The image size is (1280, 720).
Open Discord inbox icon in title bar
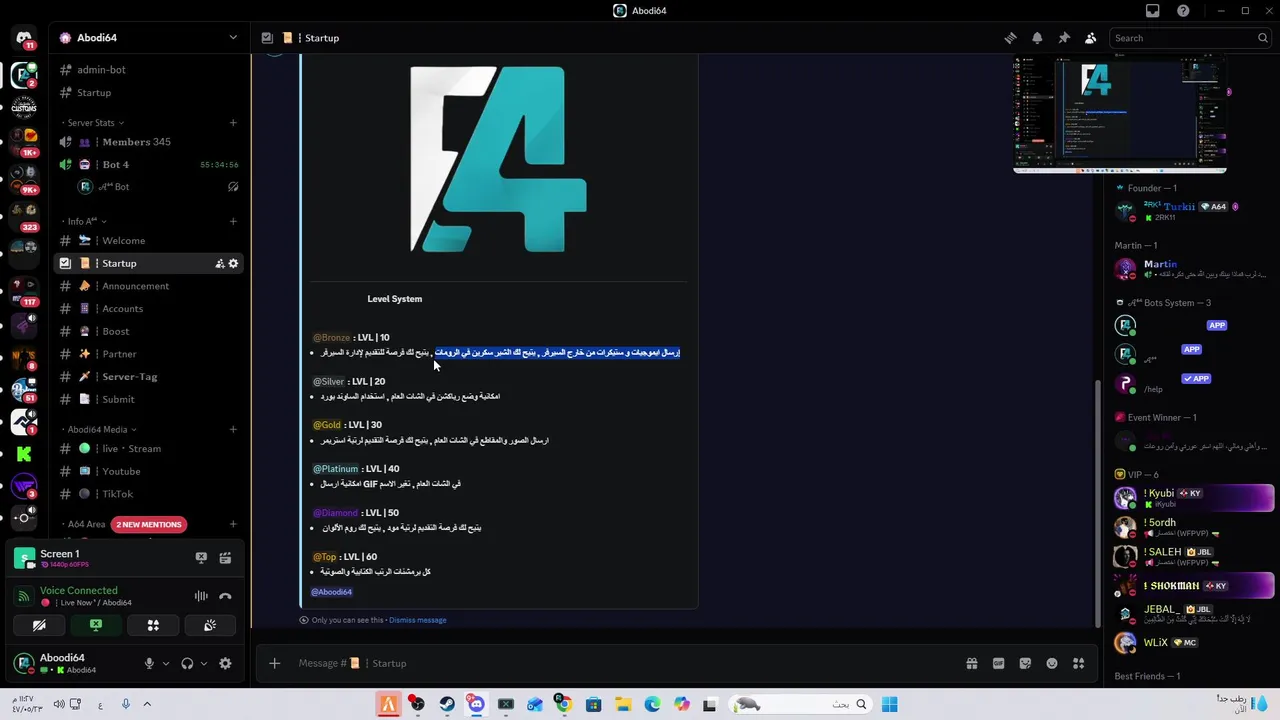pos(1153,11)
